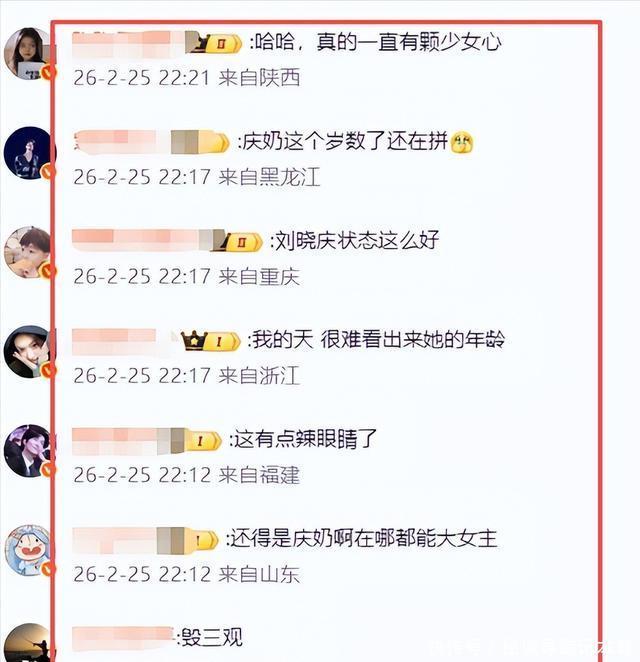640x662 pixels.
Task: Open avatar of the Fujian (福建) commenter
Action: pos(29,451)
